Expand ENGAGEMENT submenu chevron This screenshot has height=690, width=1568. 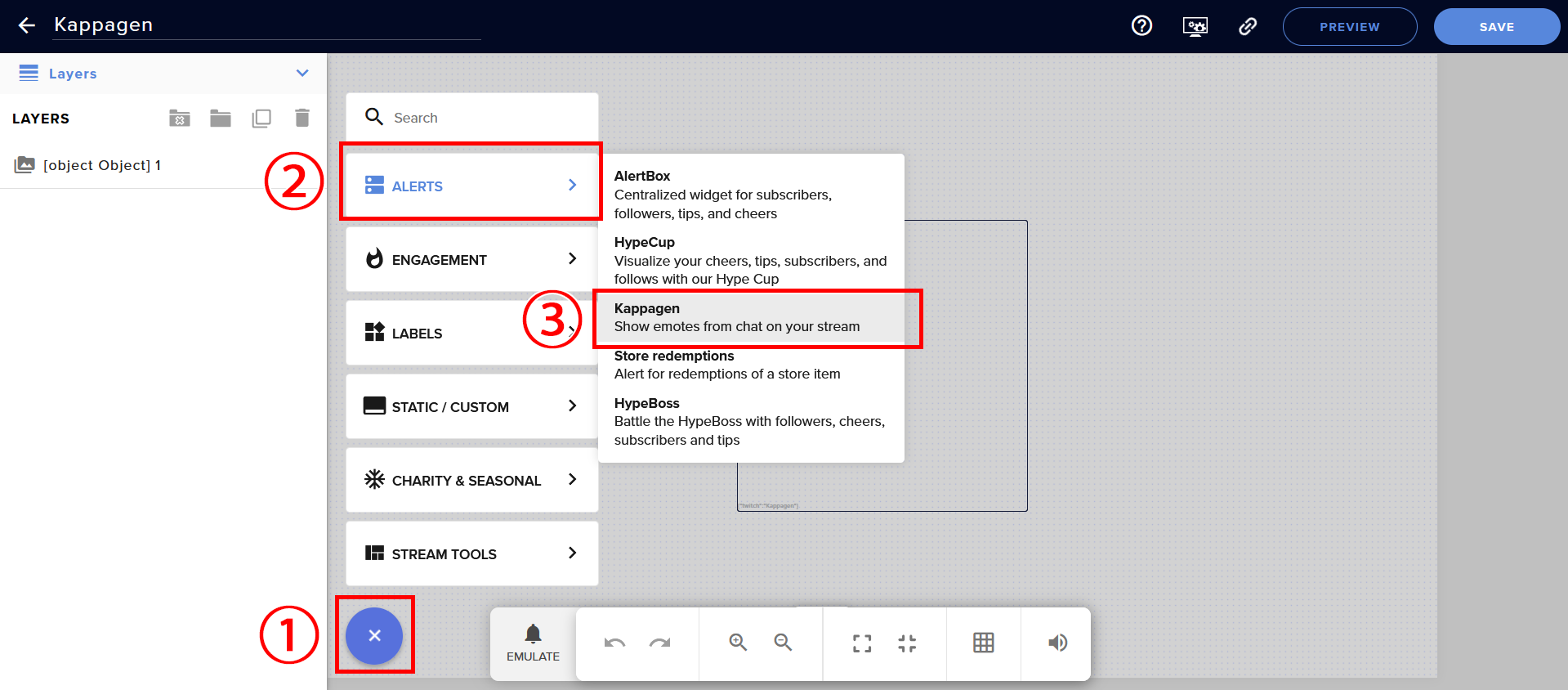572,259
